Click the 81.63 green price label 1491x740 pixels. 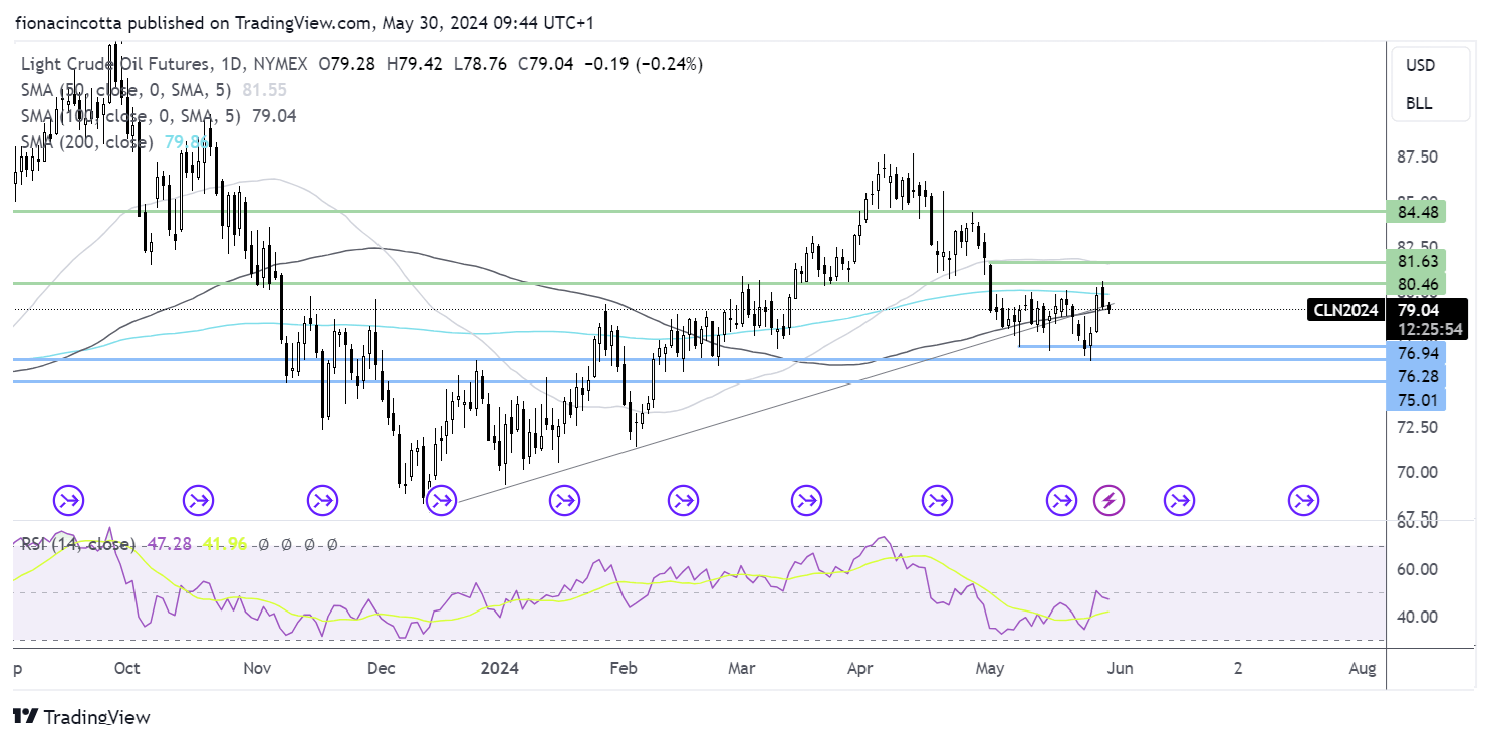pyautogui.click(x=1415, y=262)
